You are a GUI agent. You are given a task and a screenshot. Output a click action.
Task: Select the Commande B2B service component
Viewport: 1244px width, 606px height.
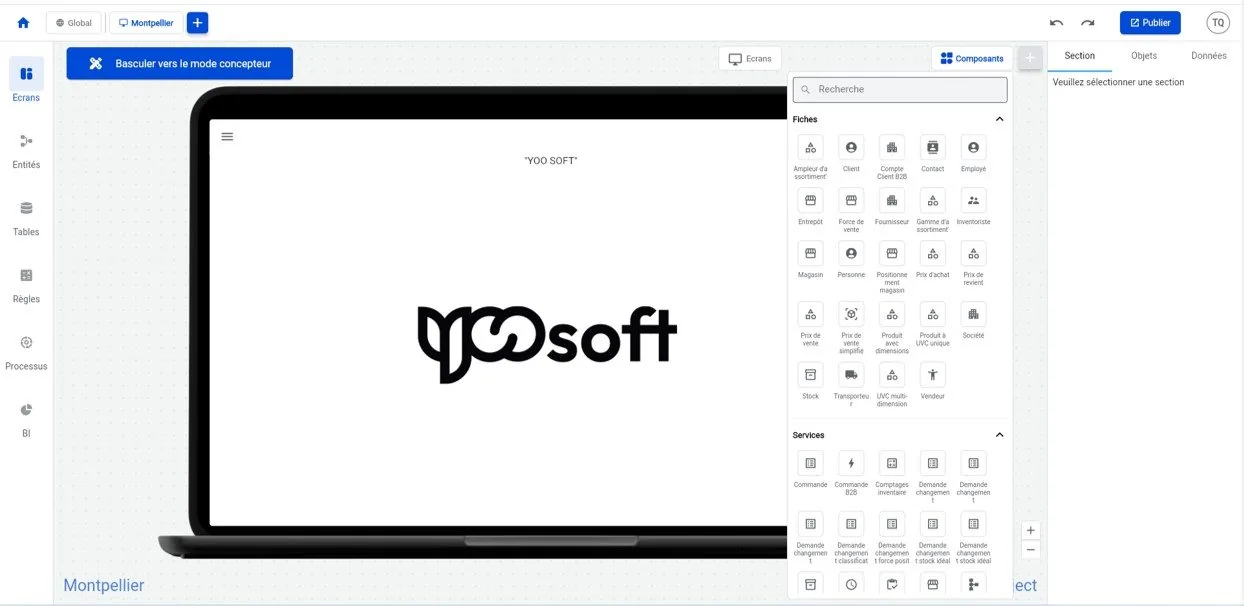[x=851, y=474]
